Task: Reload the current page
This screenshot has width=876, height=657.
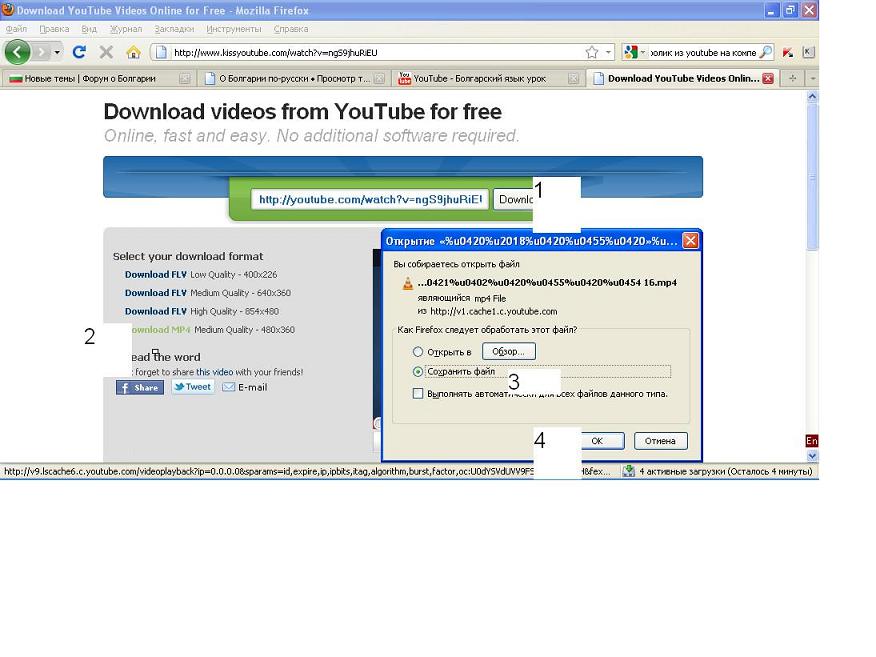Action: 79,53
